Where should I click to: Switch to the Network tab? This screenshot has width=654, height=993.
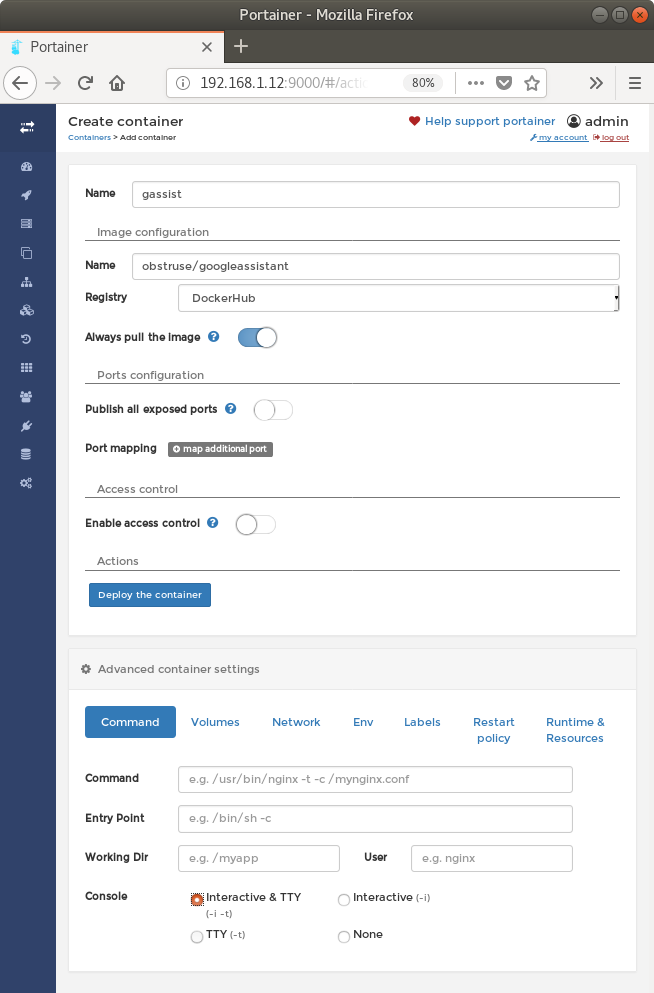pyautogui.click(x=296, y=722)
